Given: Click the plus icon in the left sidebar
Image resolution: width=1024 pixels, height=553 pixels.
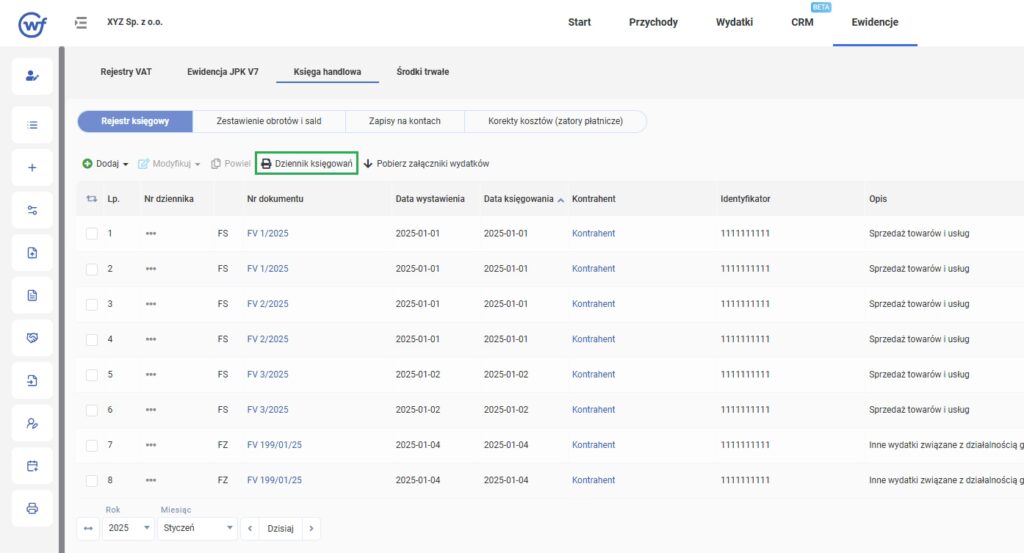Looking at the screenshot, I should (32, 167).
